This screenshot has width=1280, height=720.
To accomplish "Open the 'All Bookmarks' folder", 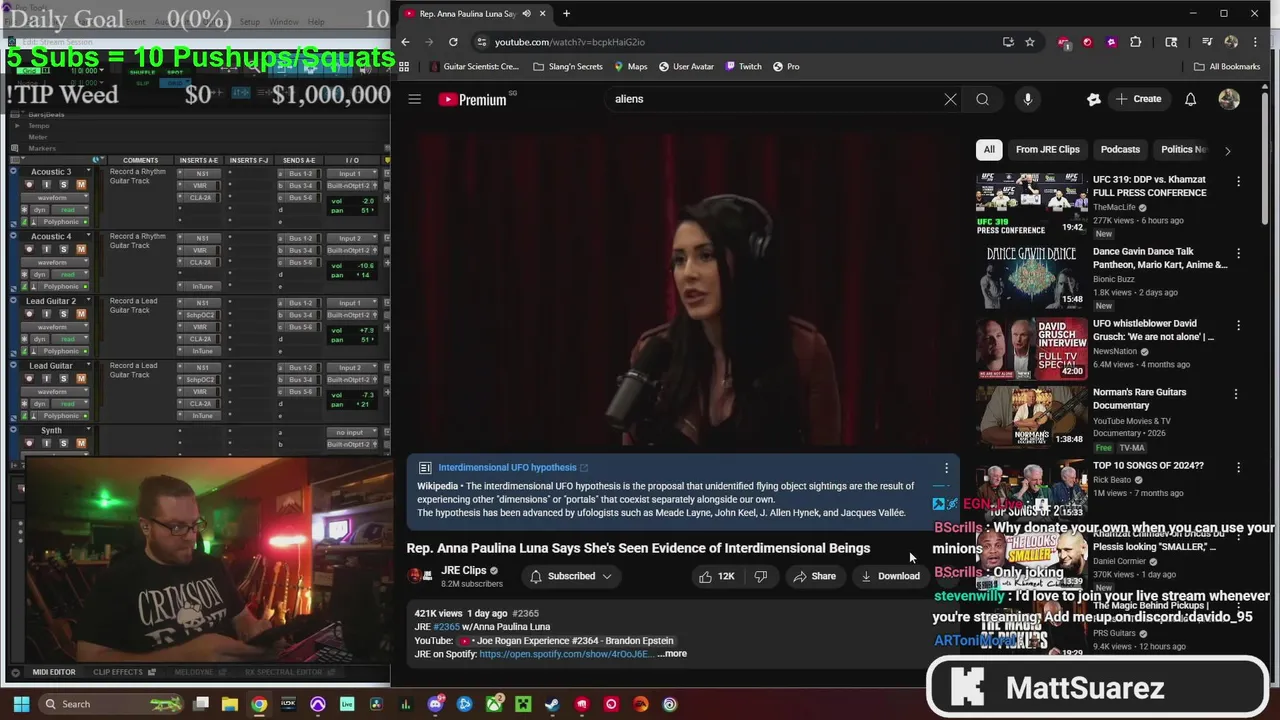I will 1227,66.
